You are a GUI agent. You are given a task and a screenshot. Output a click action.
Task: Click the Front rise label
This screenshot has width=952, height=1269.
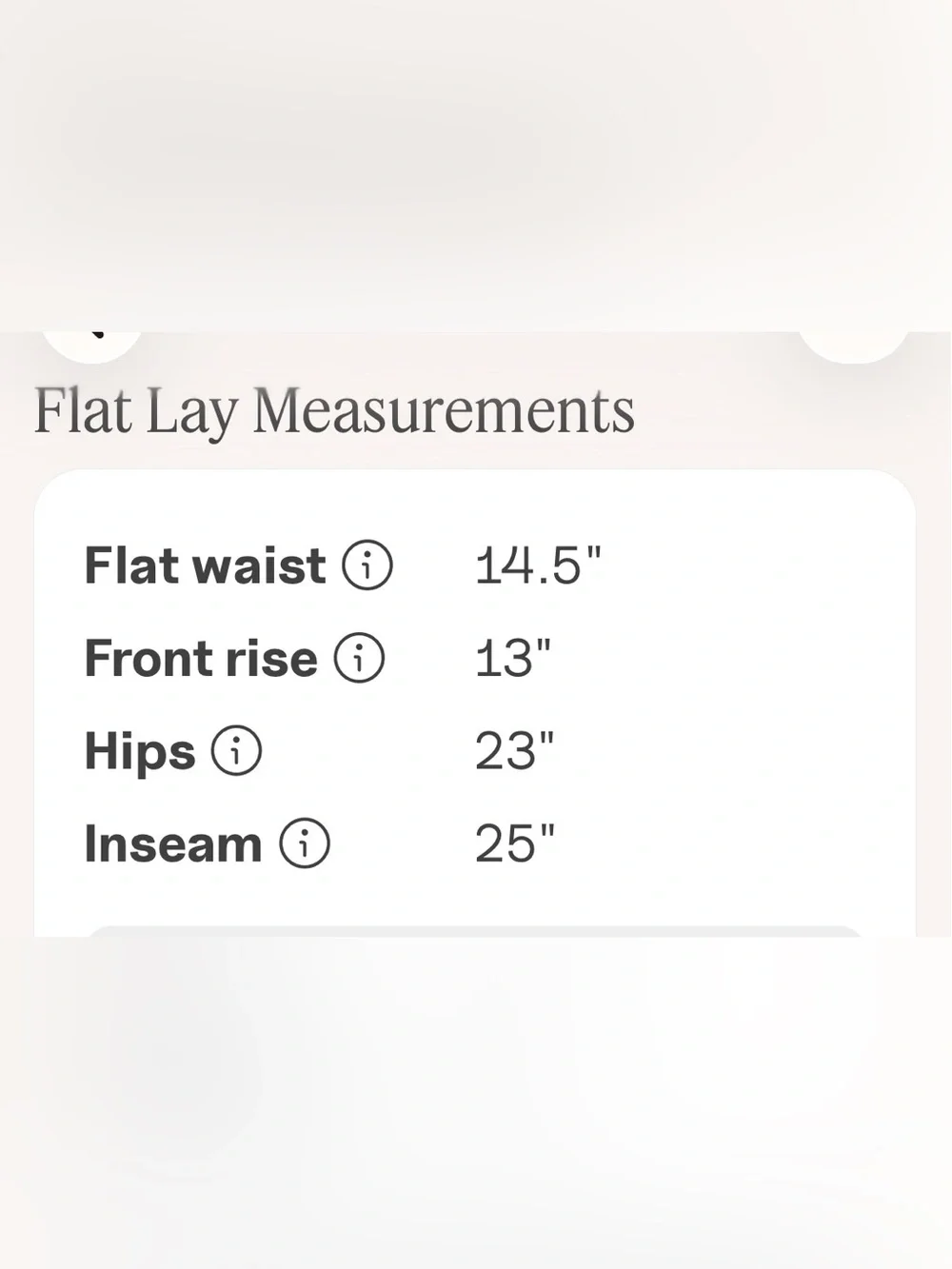[201, 659]
